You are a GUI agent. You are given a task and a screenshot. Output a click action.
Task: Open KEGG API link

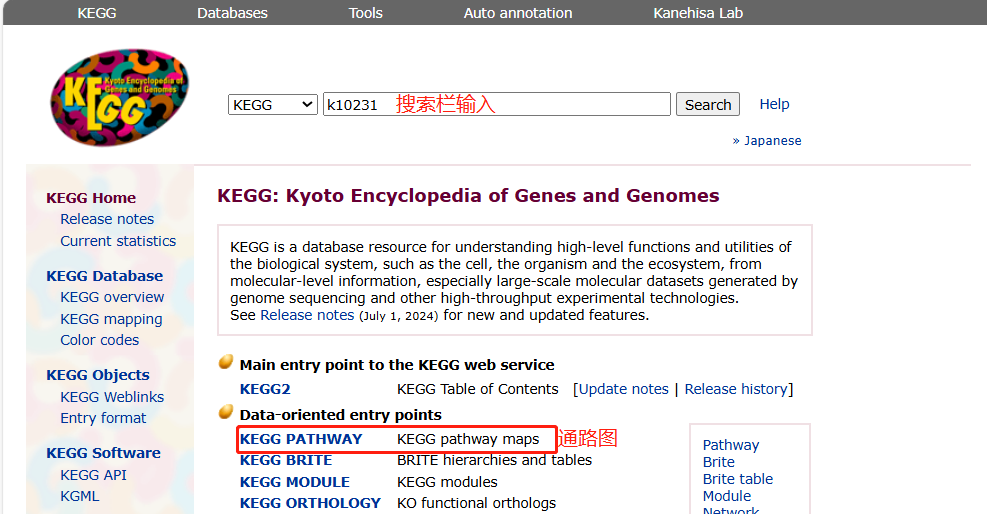pos(93,475)
